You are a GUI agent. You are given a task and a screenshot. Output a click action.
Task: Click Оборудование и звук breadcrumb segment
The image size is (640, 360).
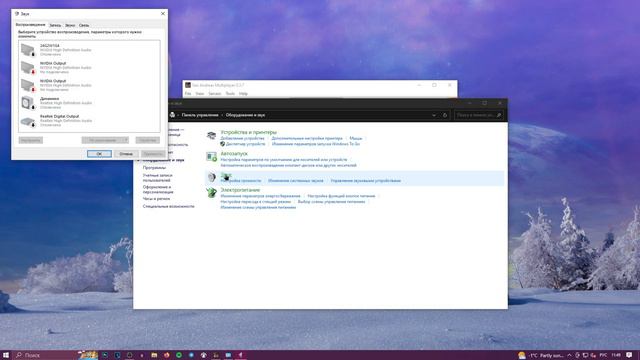(245, 115)
